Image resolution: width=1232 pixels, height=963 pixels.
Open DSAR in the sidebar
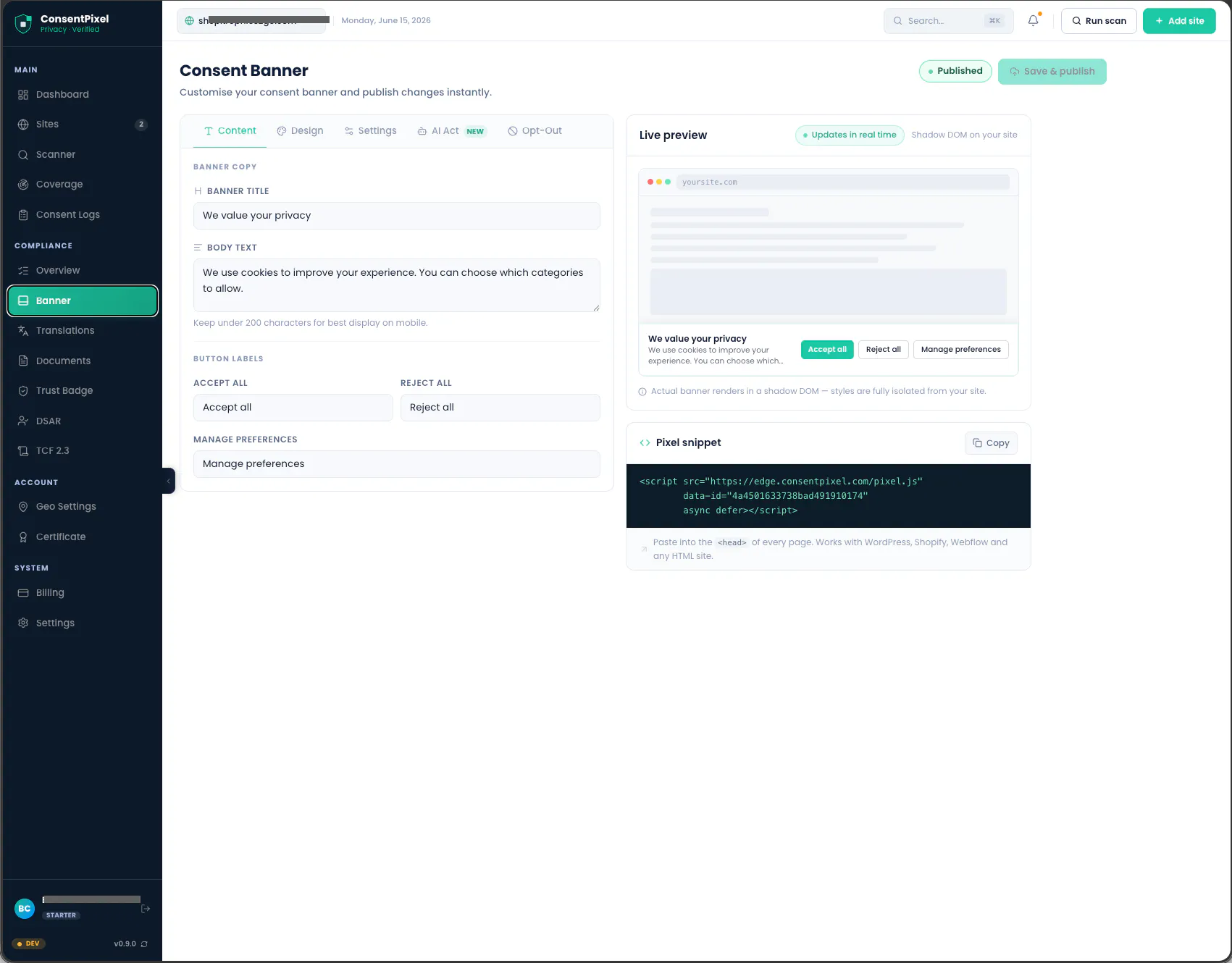[x=82, y=421]
